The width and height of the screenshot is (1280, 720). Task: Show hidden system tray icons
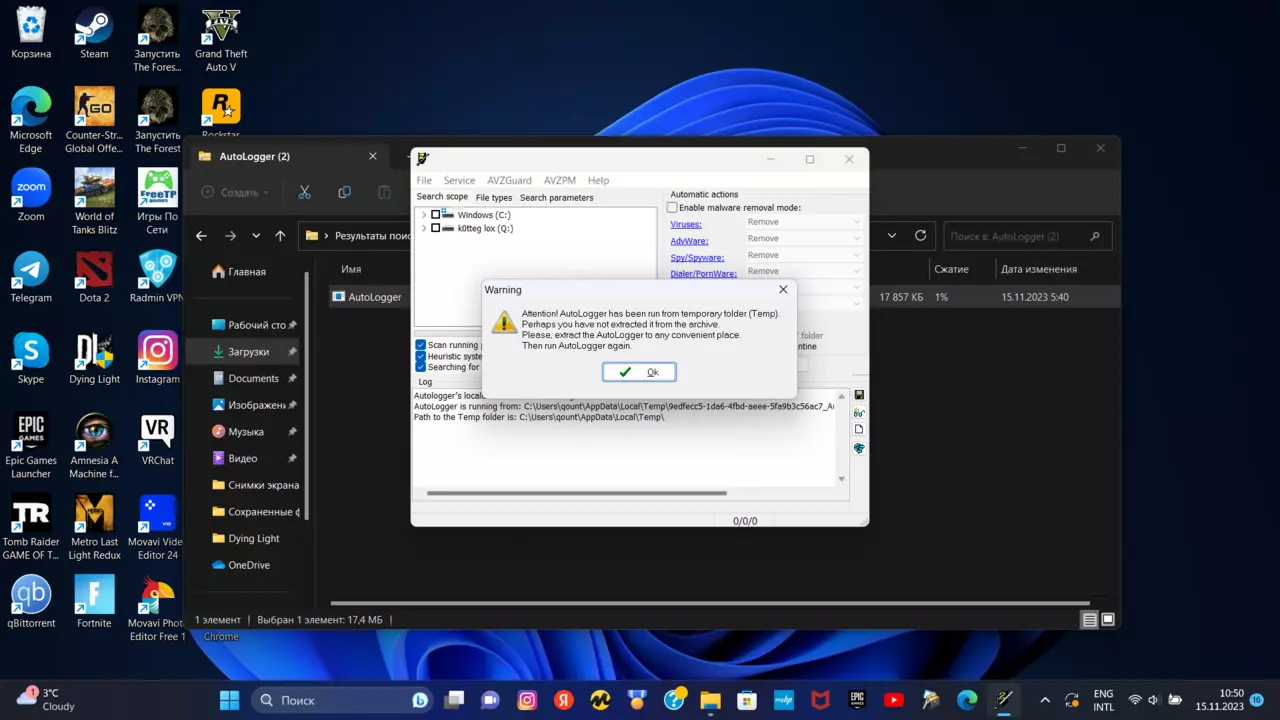point(1045,700)
